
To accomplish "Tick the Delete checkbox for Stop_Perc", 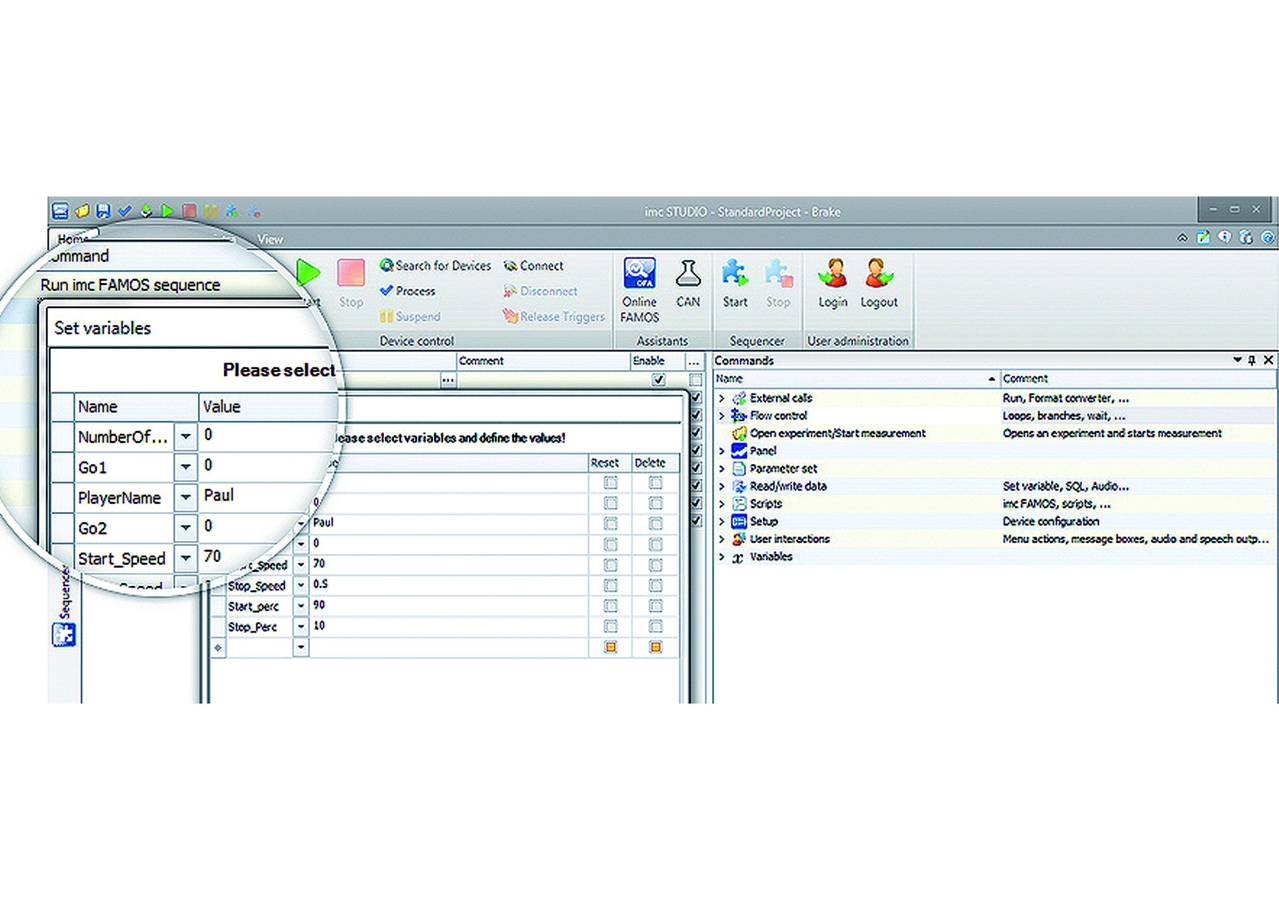I will click(656, 626).
